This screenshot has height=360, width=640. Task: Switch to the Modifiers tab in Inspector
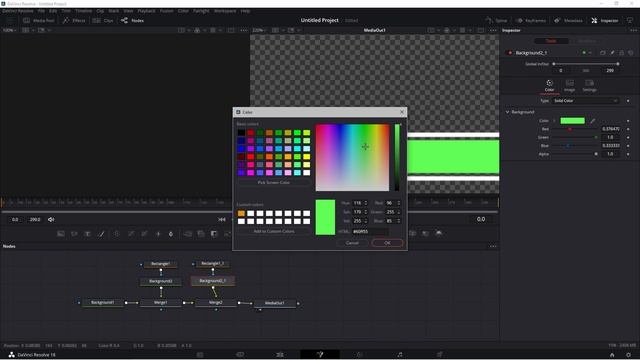click(x=587, y=41)
